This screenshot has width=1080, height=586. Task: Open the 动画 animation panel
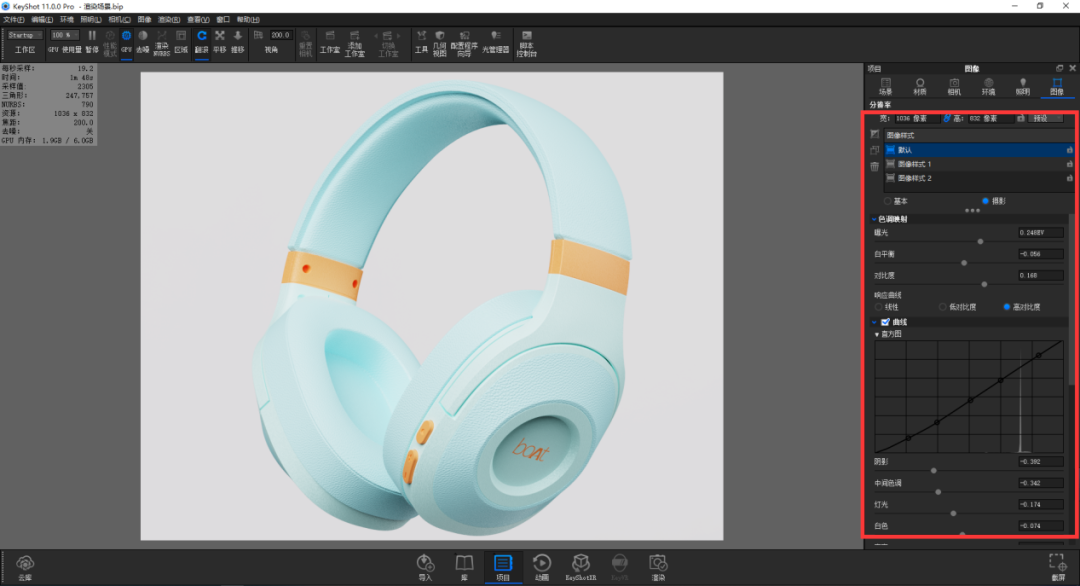541,568
